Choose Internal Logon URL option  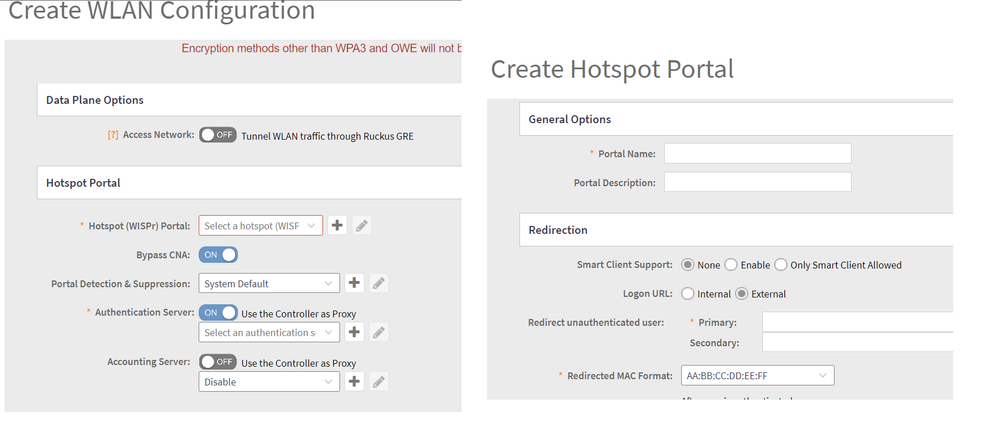pyautogui.click(x=688, y=294)
